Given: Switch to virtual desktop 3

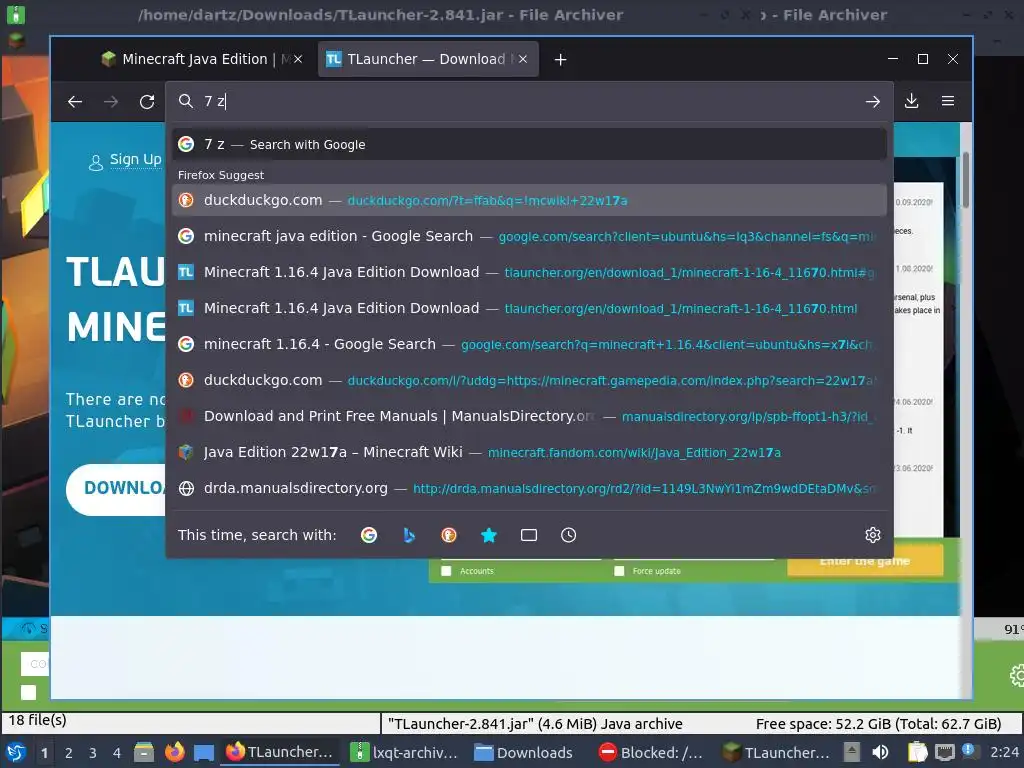Looking at the screenshot, I should pyautogui.click(x=93, y=753).
